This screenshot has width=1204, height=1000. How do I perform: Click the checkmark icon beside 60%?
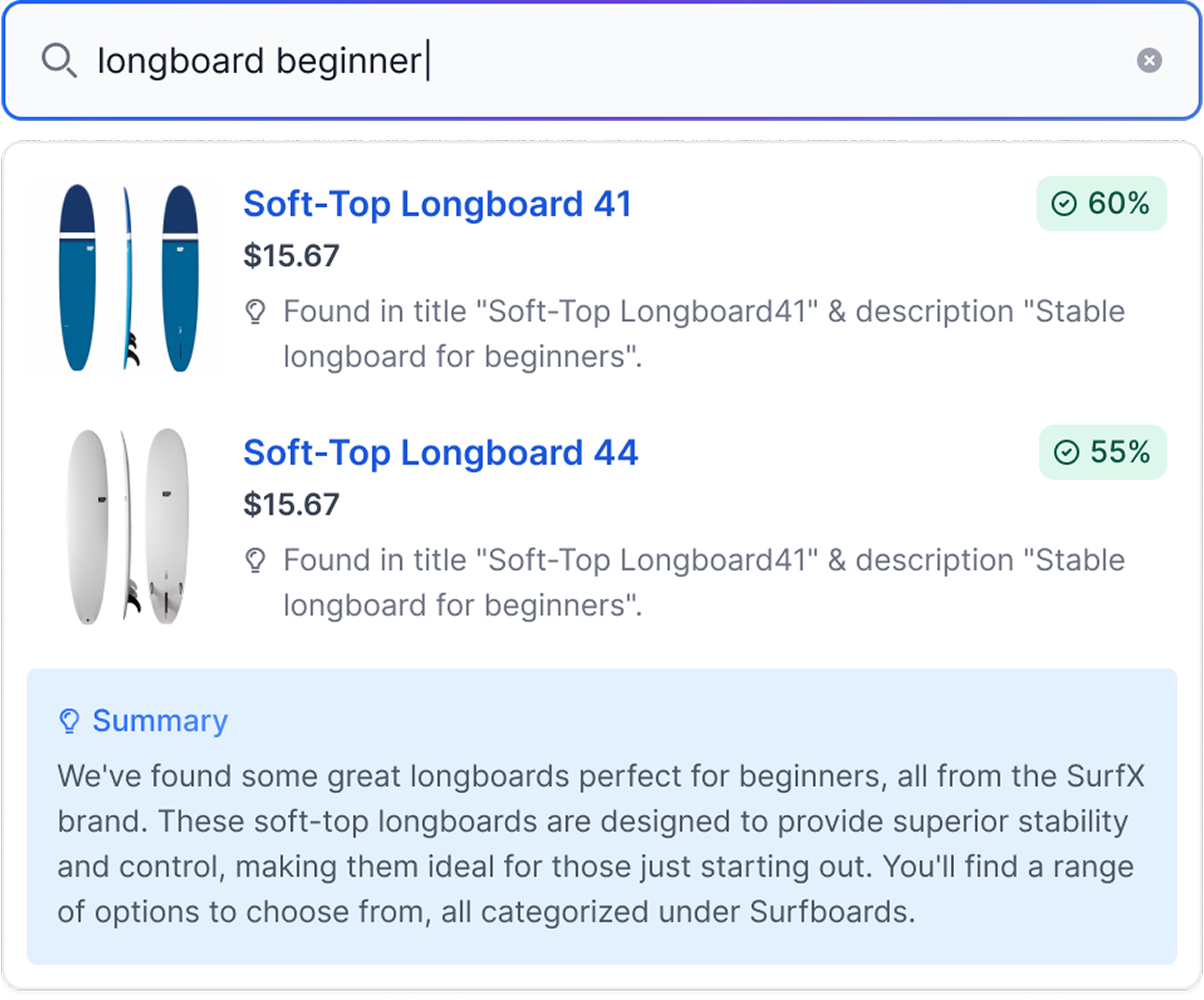click(x=1064, y=203)
